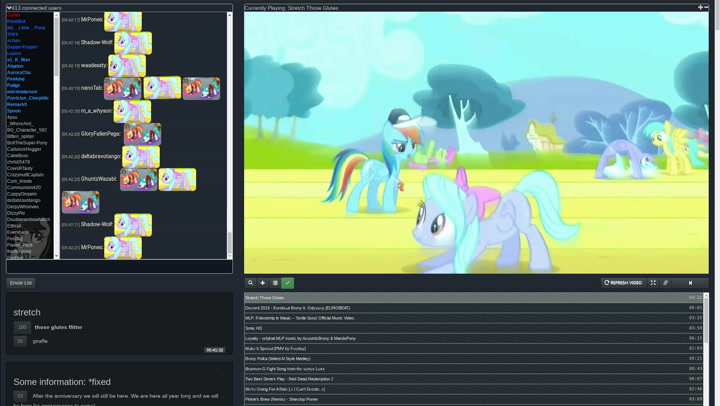
Task: Open the playlist list-view icon
Action: point(275,283)
